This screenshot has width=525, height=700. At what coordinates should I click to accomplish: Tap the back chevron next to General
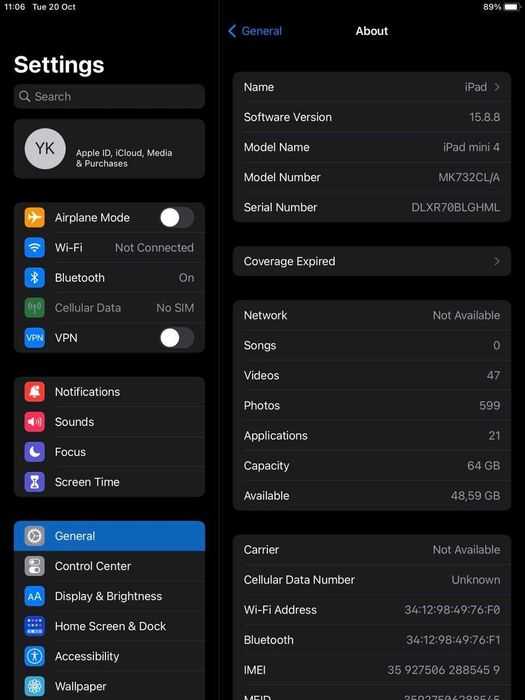pyautogui.click(x=232, y=31)
